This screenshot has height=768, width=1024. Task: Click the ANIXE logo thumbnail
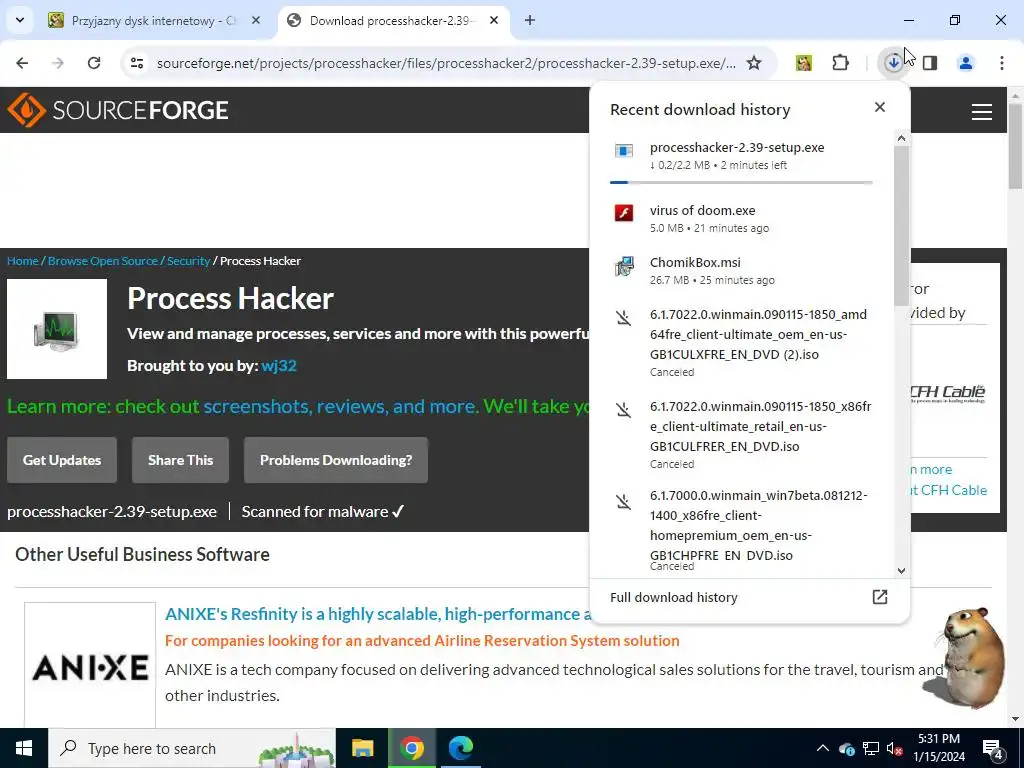tap(90, 667)
